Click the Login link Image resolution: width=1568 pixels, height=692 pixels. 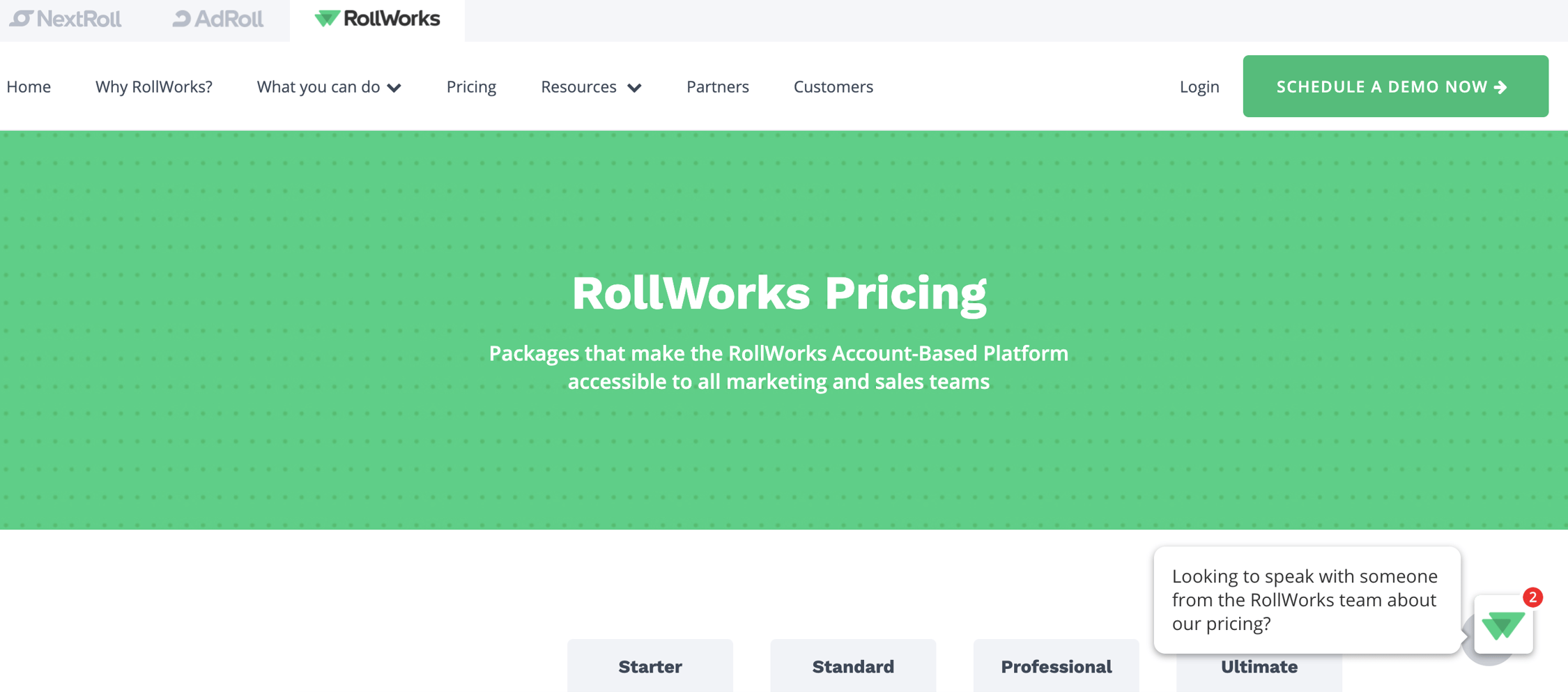[1199, 87]
